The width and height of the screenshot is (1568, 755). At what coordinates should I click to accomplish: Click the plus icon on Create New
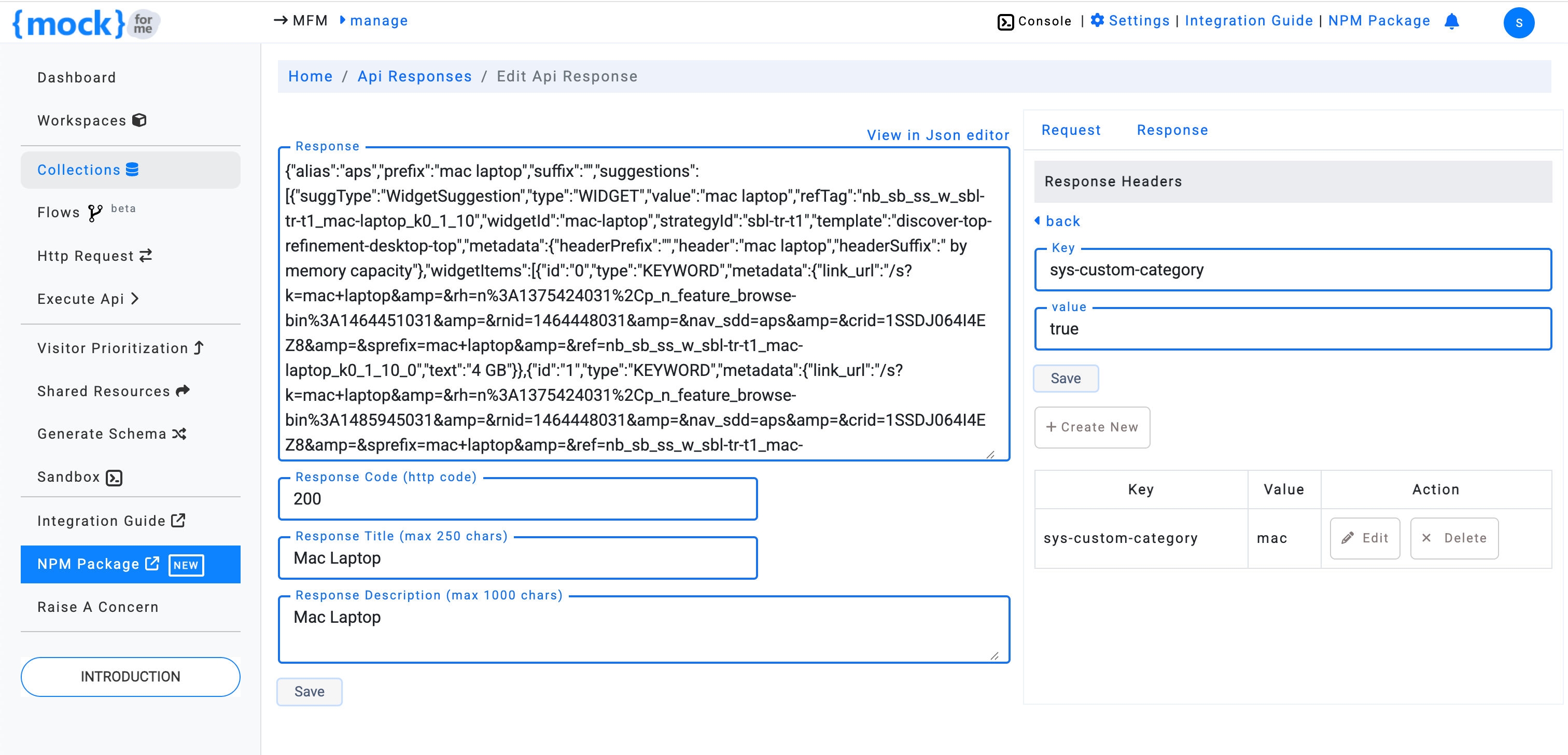pyautogui.click(x=1051, y=427)
